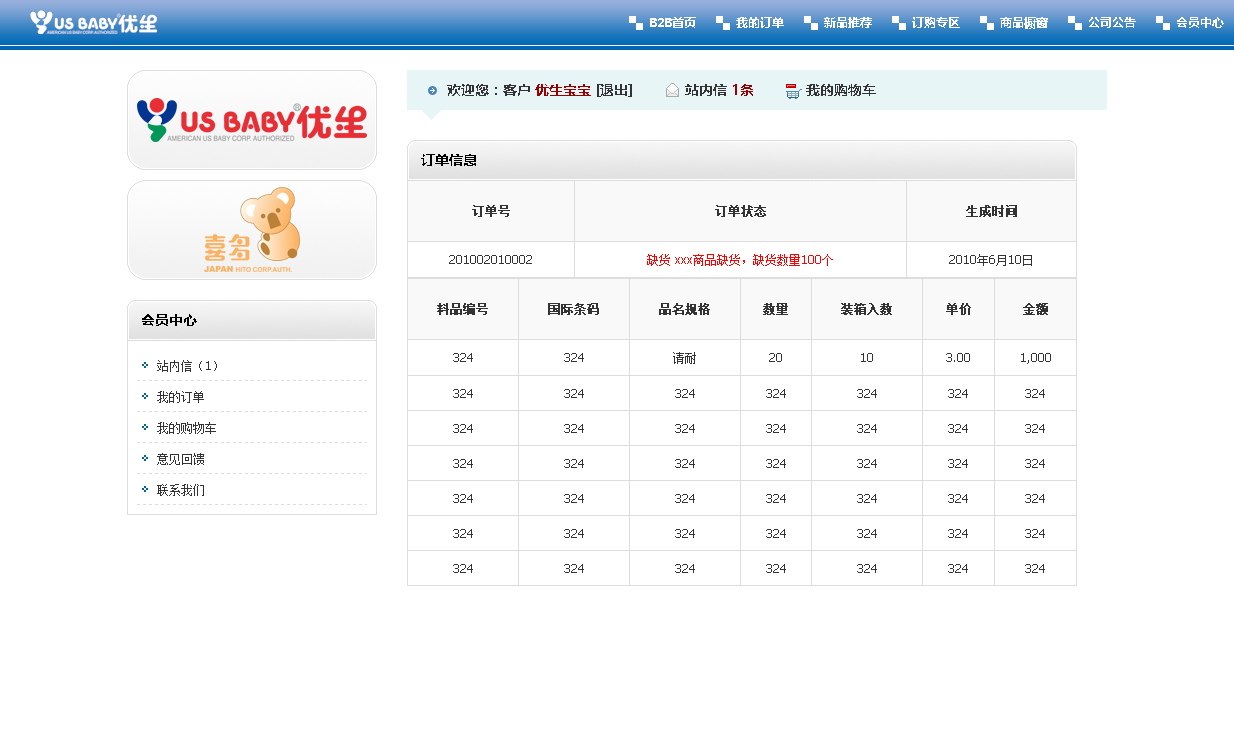Click the arrow icon before 欢迎您
This screenshot has width=1234, height=734.
coord(432,90)
